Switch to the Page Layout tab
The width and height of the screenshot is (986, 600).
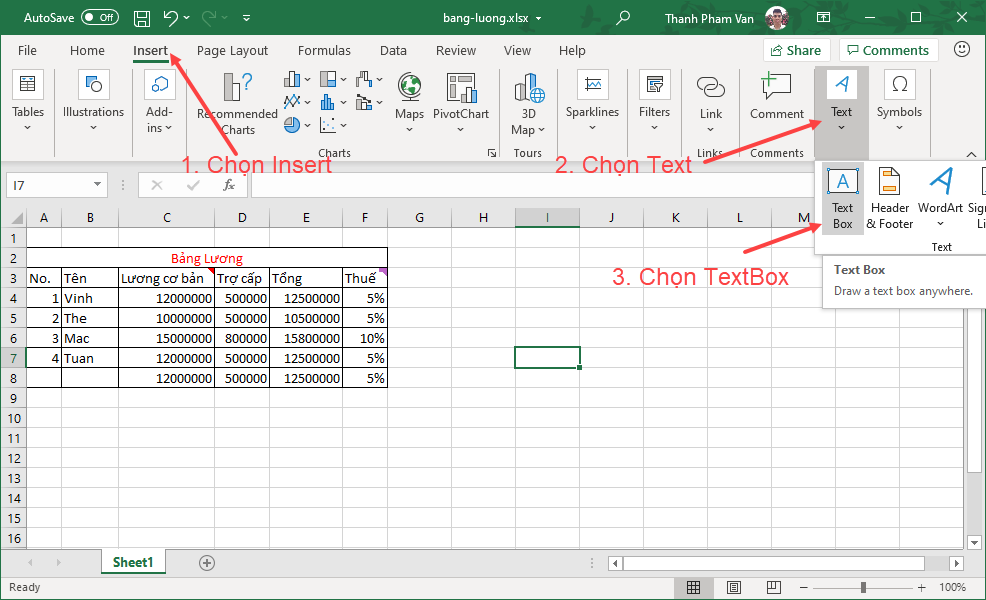[x=232, y=50]
